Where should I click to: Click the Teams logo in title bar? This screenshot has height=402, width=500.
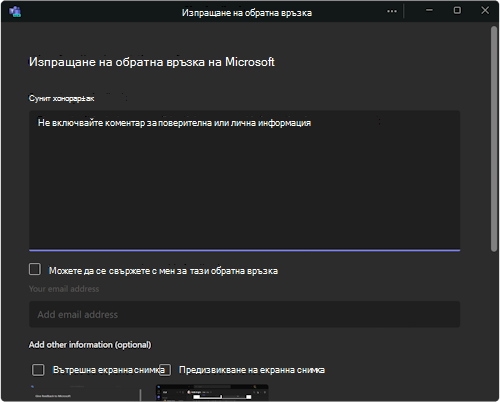[15, 12]
